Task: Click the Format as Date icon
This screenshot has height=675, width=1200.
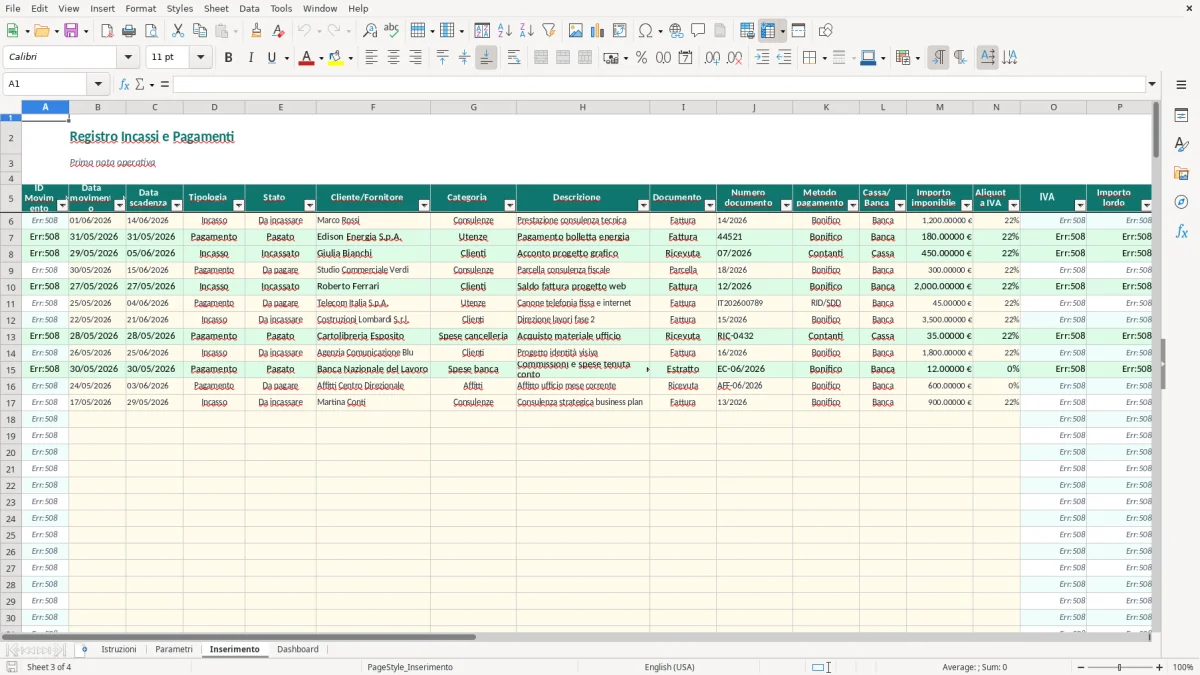Action: 686,58
